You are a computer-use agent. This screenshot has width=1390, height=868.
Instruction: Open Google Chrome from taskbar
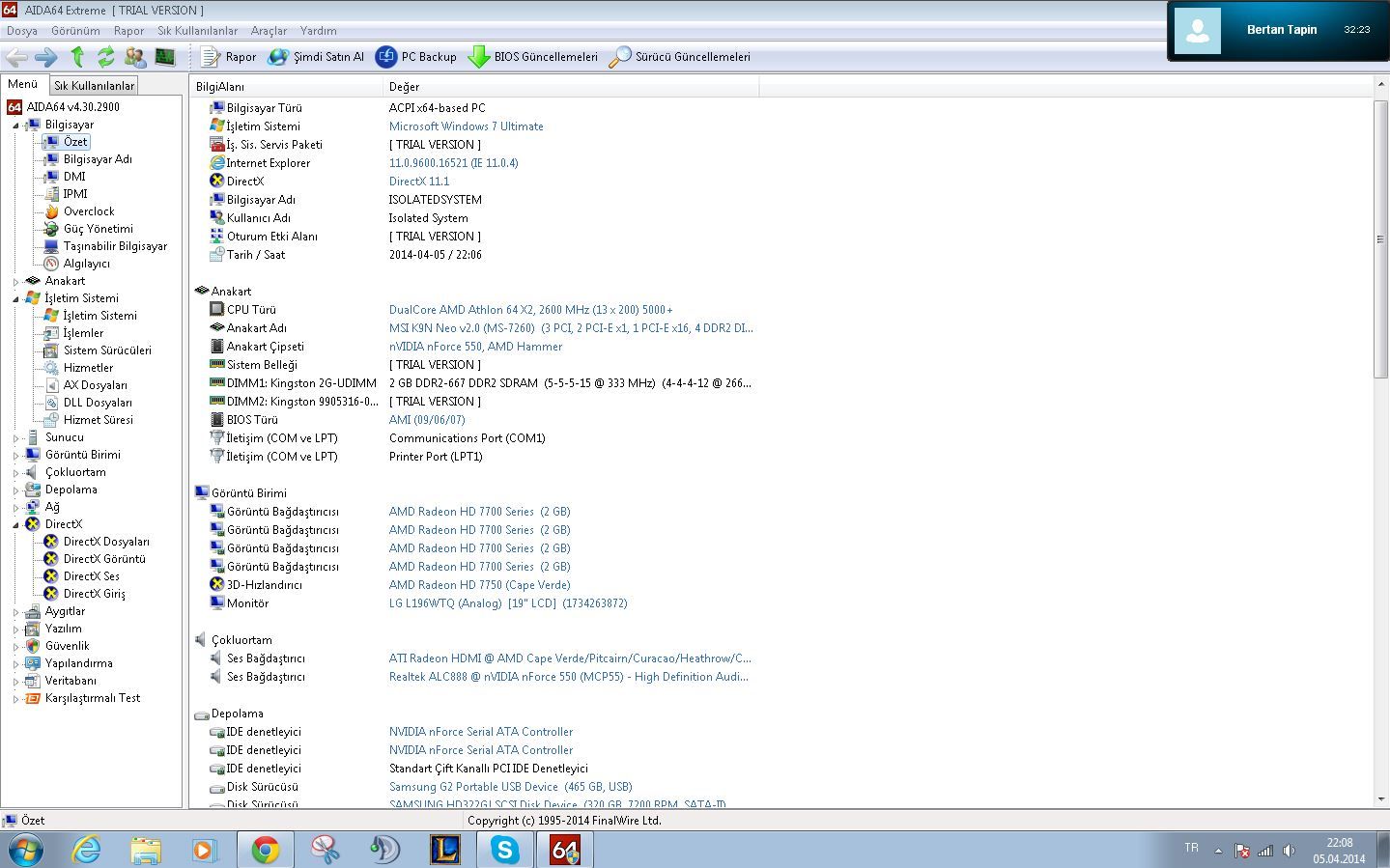point(266,850)
